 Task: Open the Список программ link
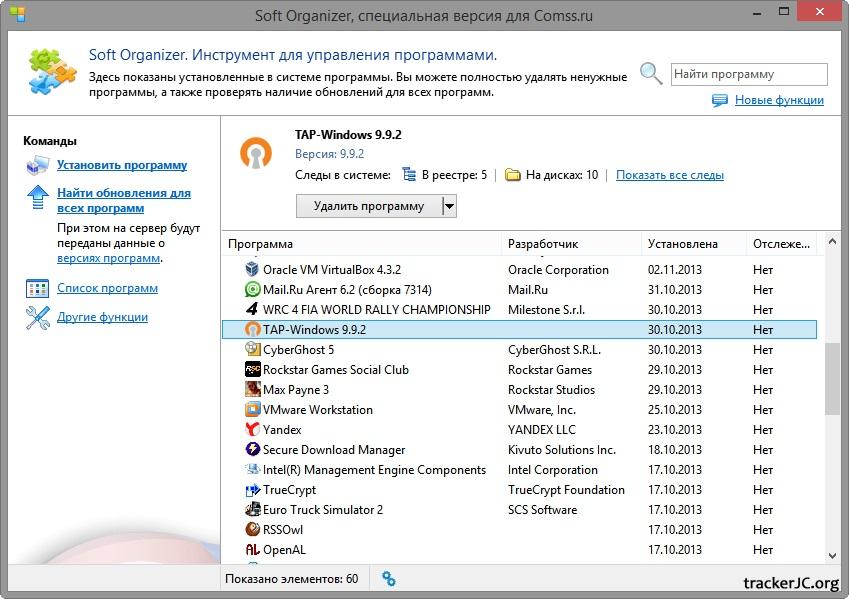click(107, 288)
